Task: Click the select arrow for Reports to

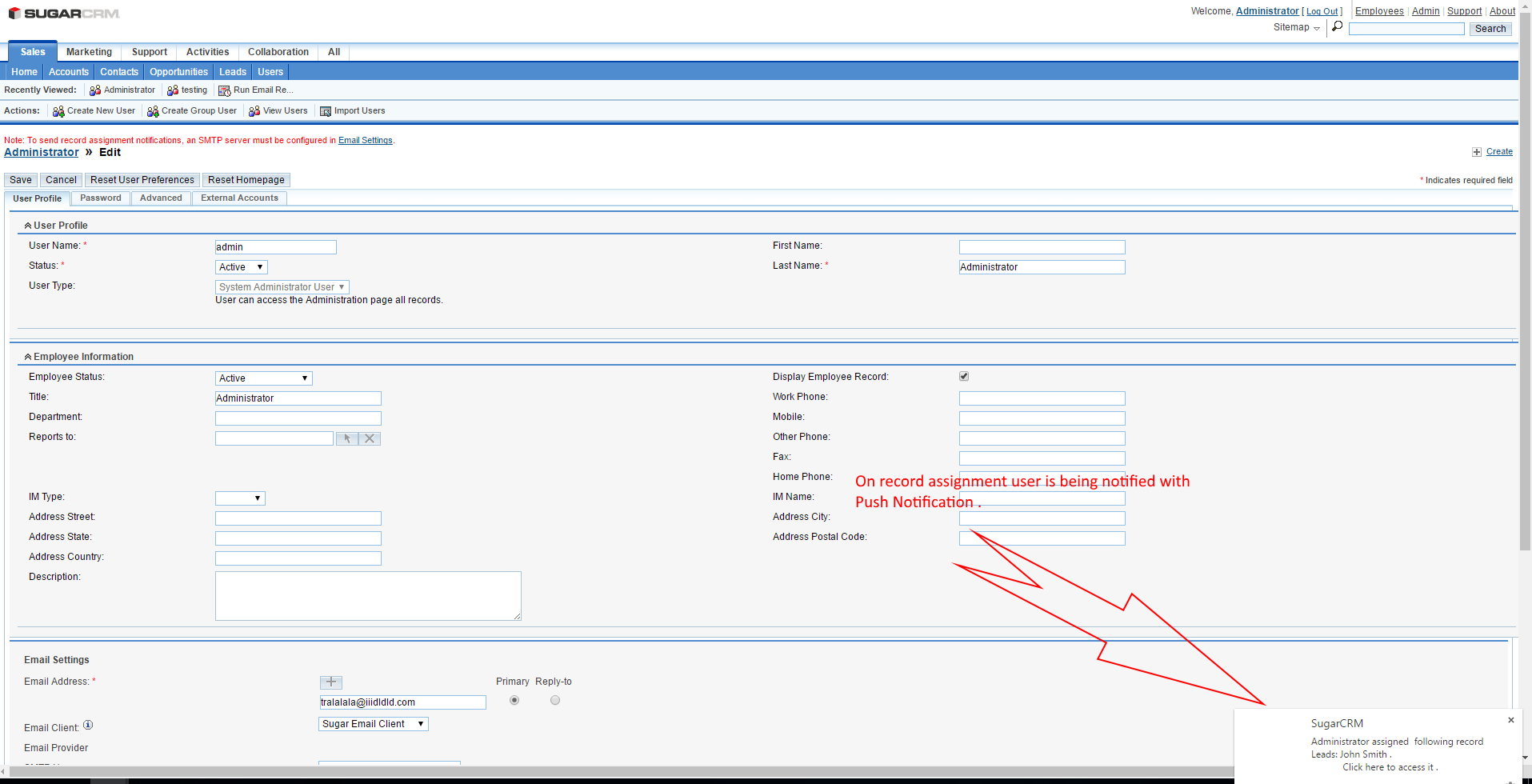Action: [x=347, y=438]
